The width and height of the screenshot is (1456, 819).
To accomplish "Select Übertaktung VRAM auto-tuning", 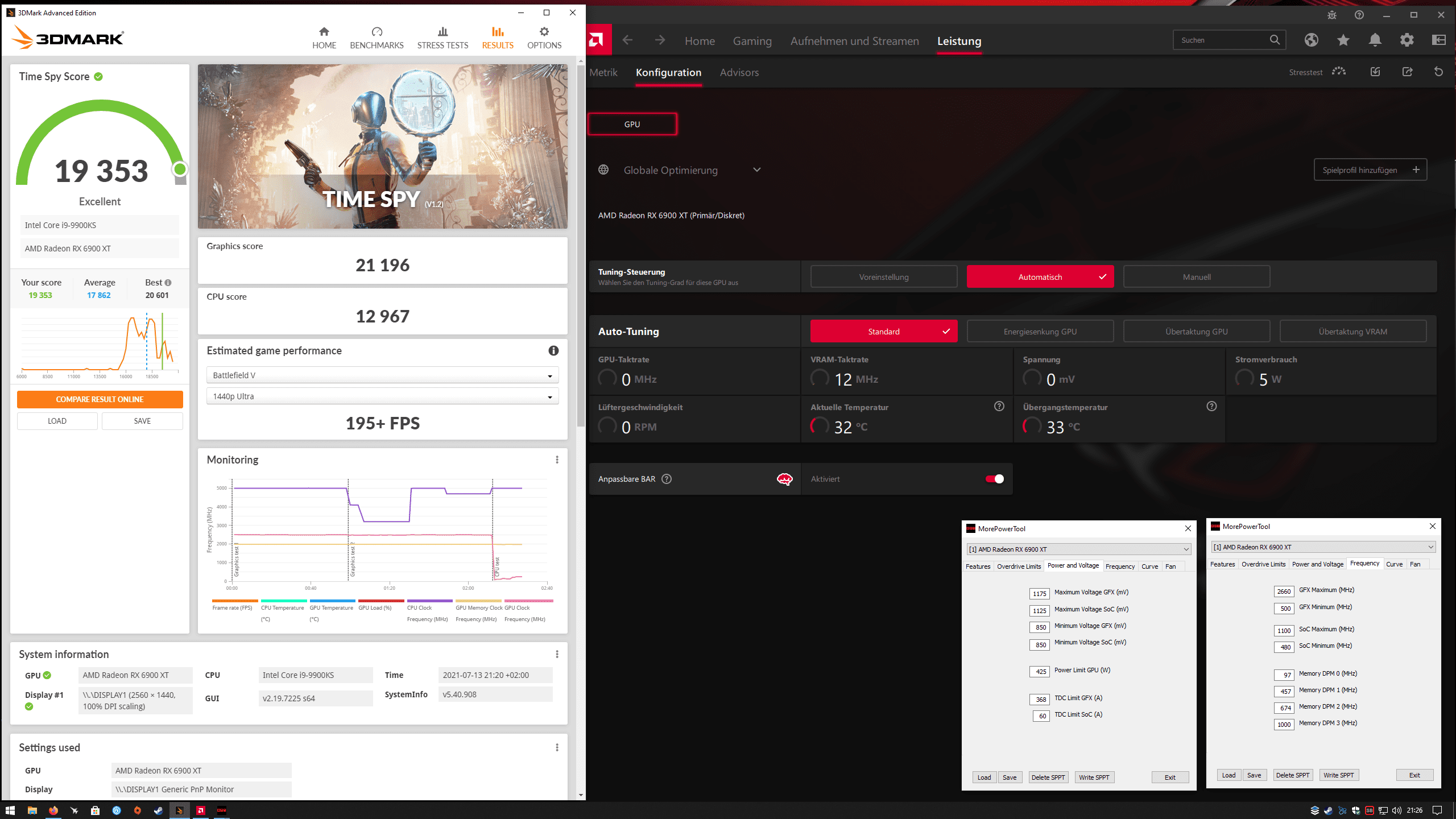I will point(1353,331).
